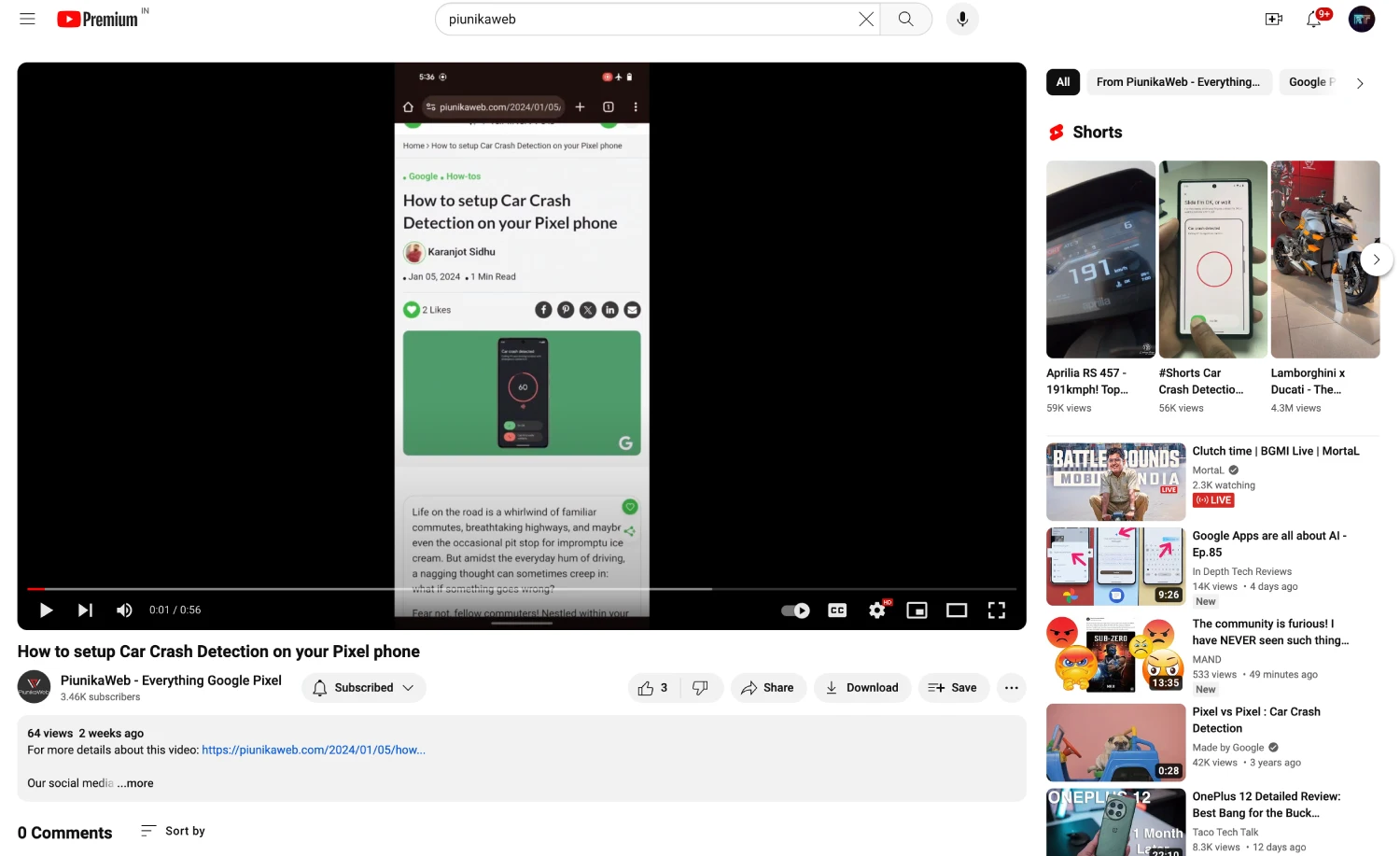The image size is (1400, 856).
Task: Open the notifications bell
Action: click(1315, 19)
